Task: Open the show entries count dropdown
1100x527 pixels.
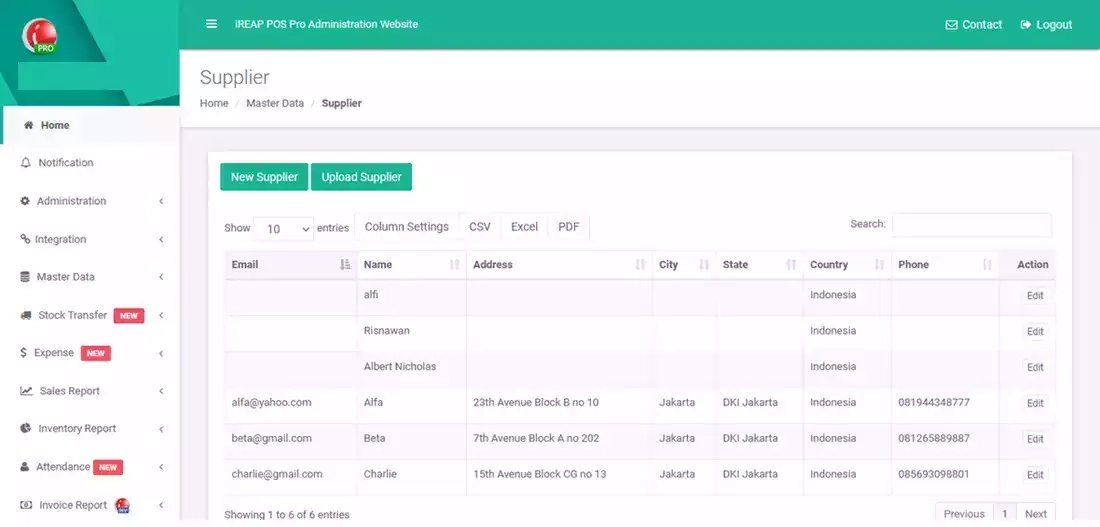Action: pyautogui.click(x=284, y=229)
